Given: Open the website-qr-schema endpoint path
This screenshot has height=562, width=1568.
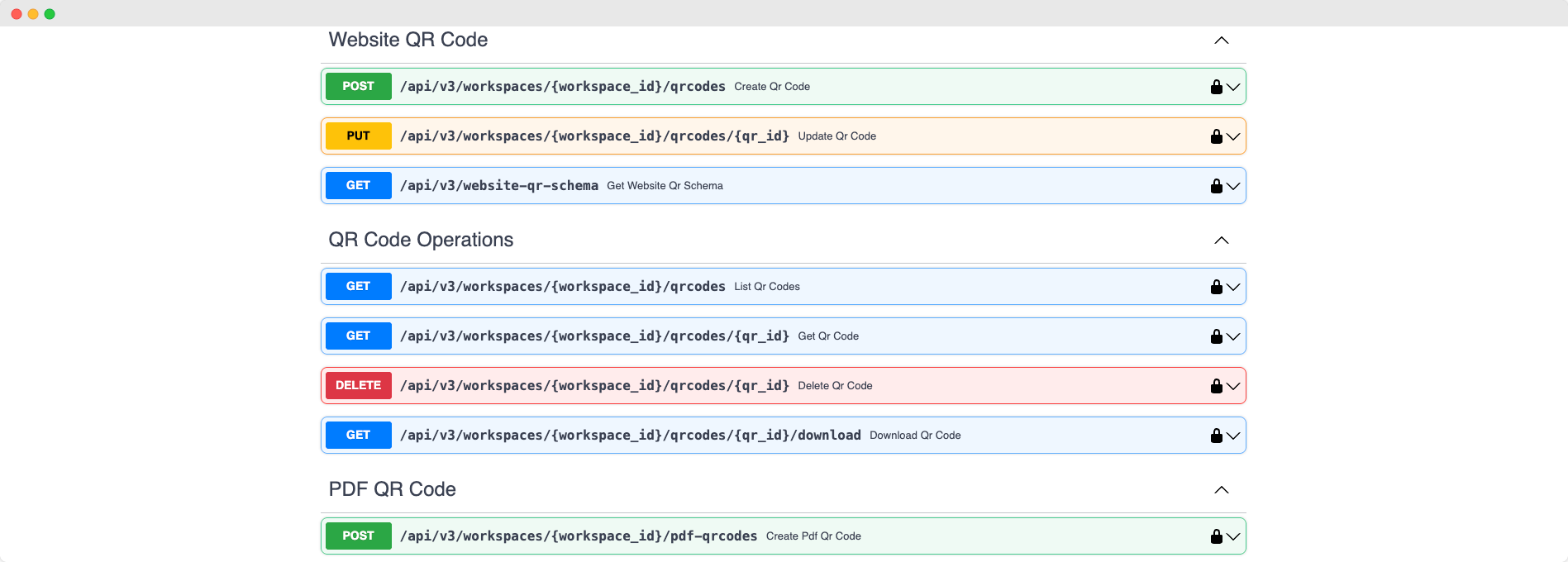Looking at the screenshot, I should coord(498,186).
